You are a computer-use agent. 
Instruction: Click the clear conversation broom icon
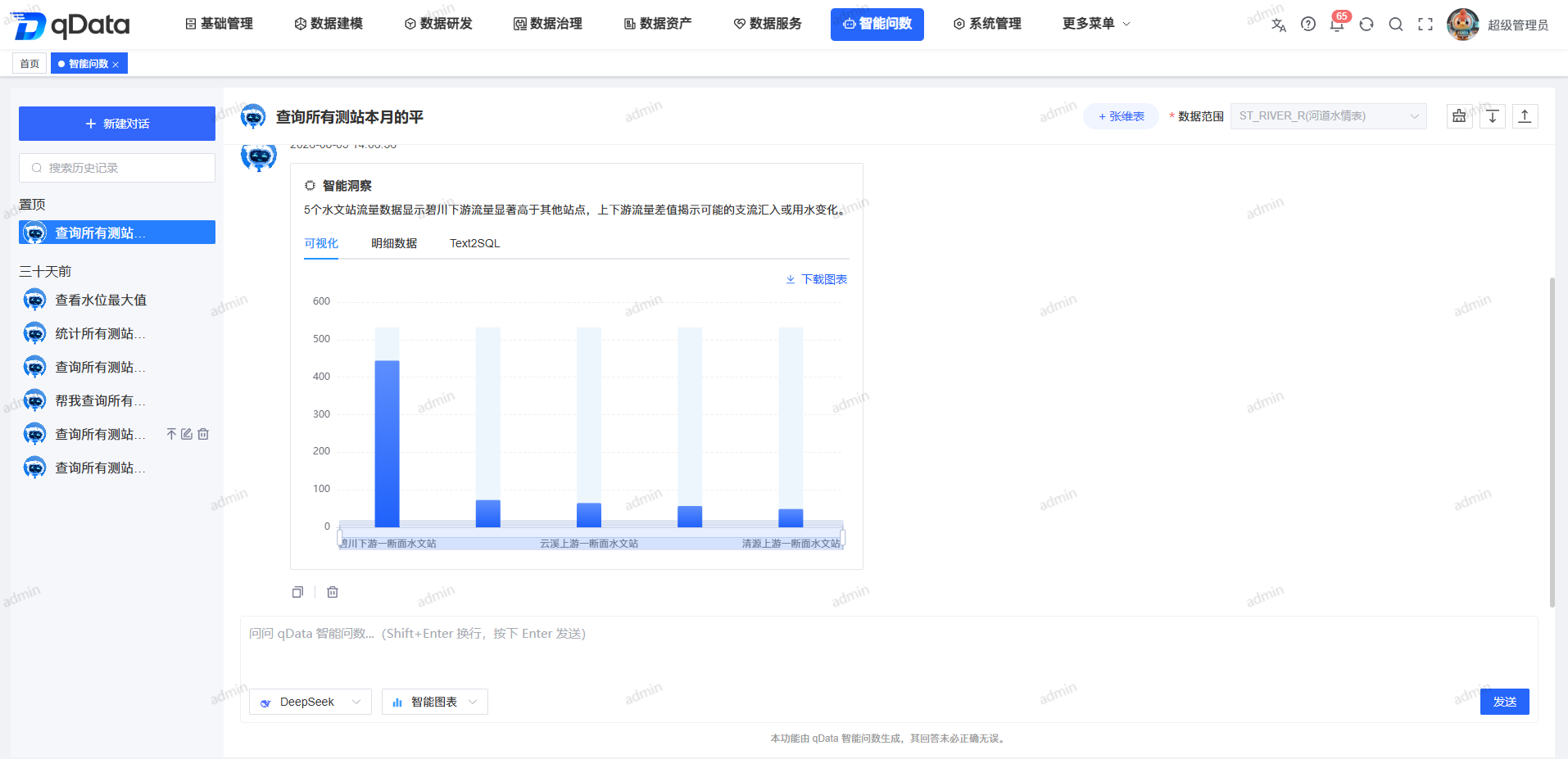pyautogui.click(x=1459, y=116)
